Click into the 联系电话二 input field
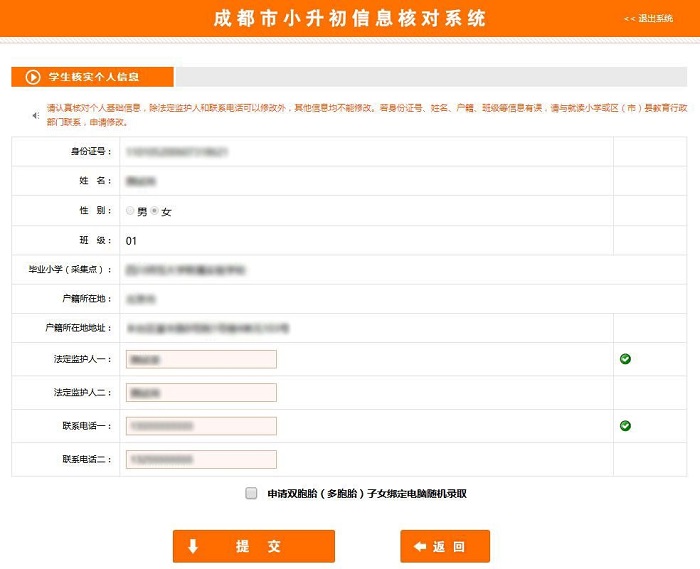 201,459
